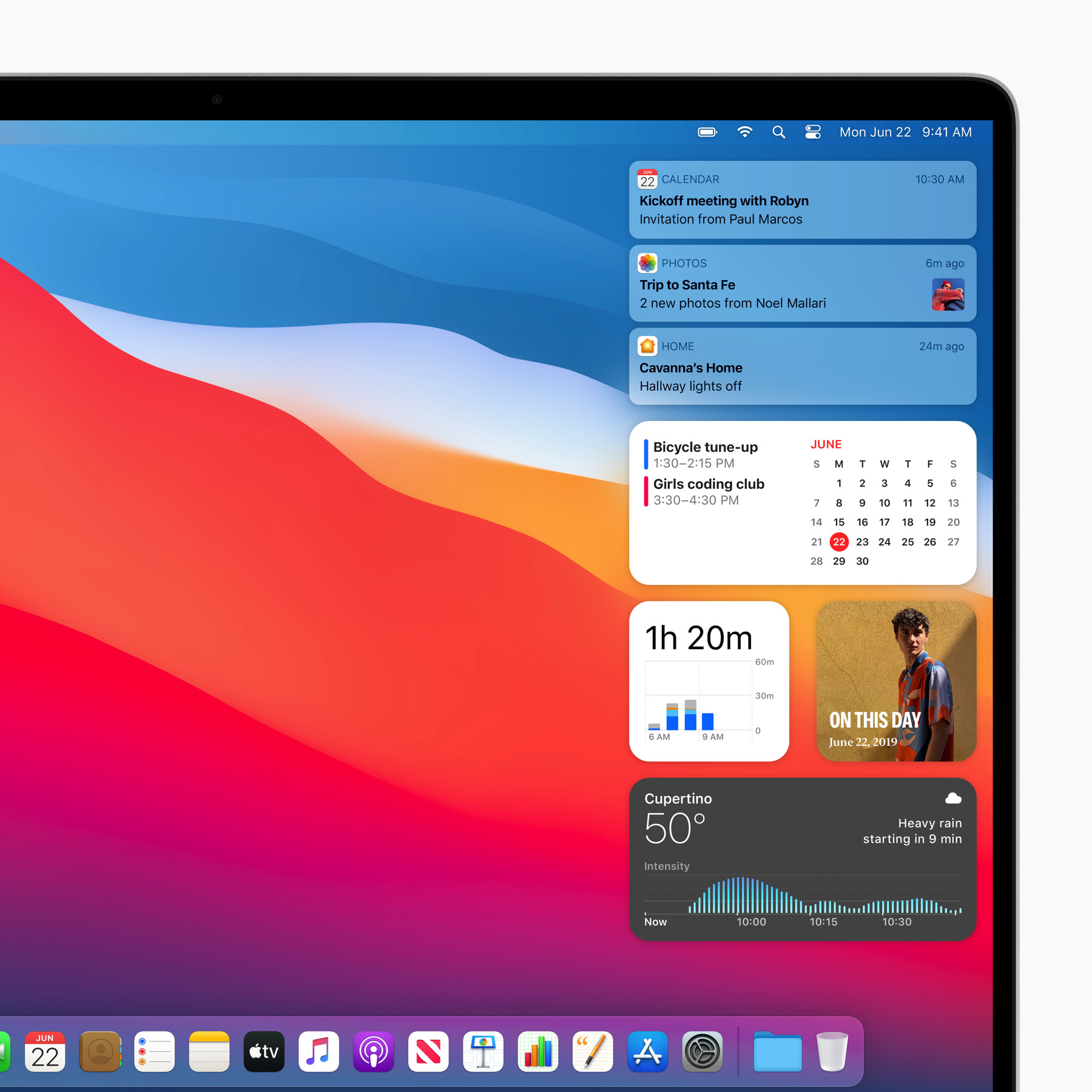Open the Trip to Santa Fe notification
Screen dimensions: 1092x1092
[x=803, y=283]
